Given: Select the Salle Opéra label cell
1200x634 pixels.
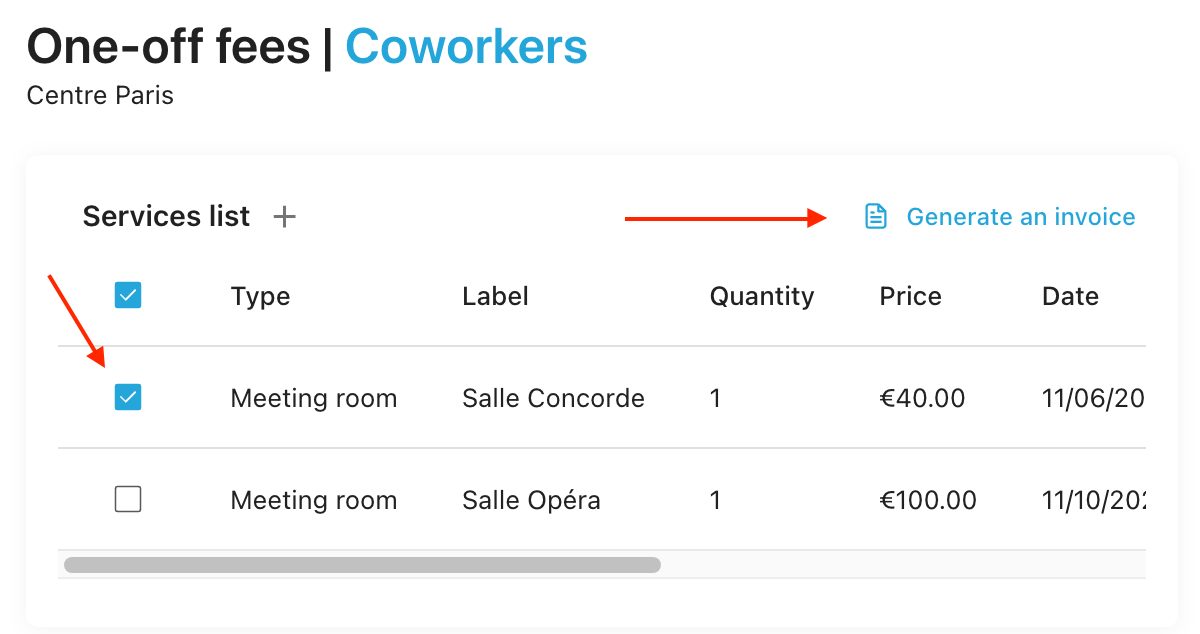Looking at the screenshot, I should coord(531,500).
